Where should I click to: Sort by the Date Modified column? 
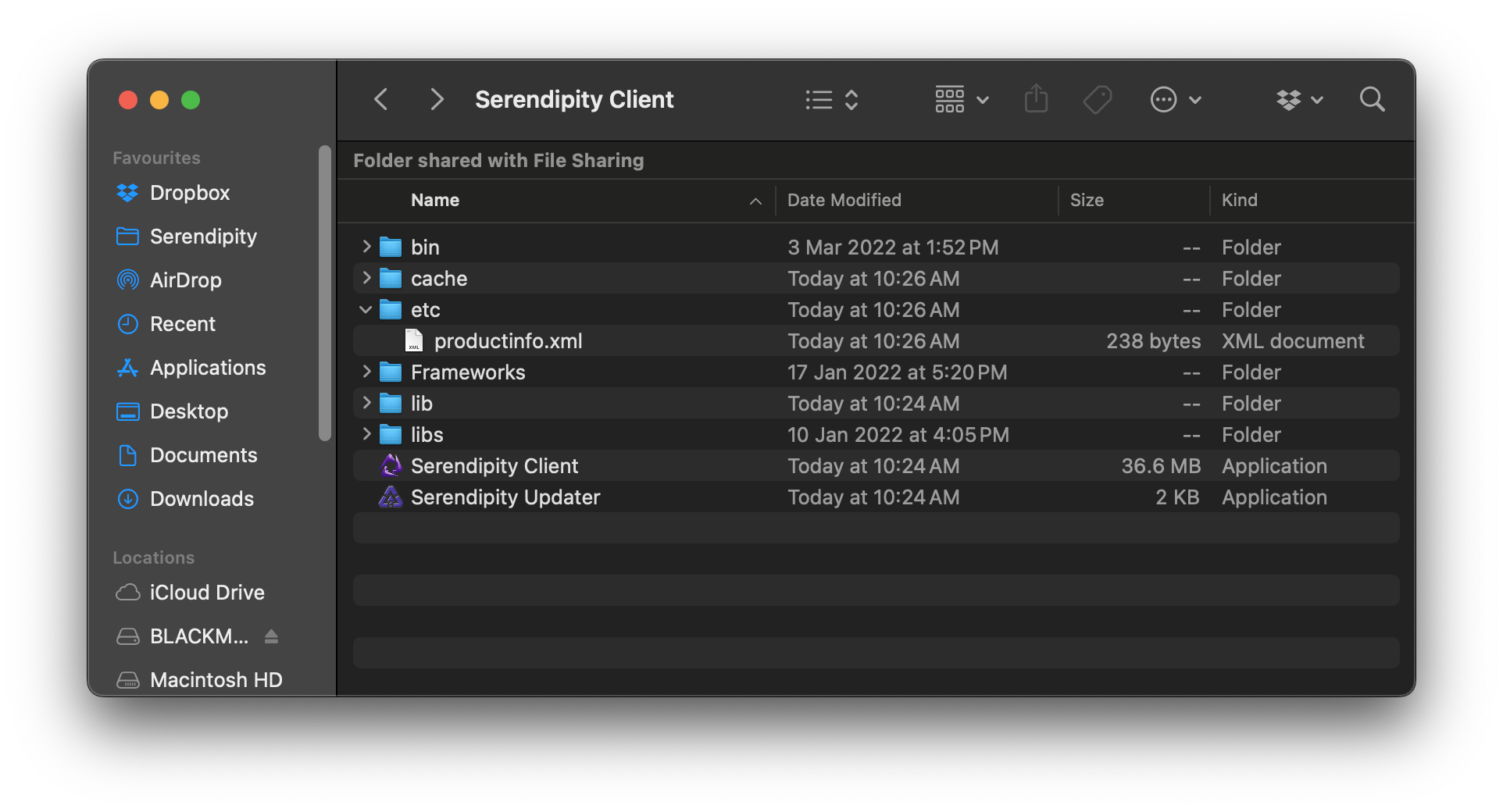pyautogui.click(x=844, y=200)
